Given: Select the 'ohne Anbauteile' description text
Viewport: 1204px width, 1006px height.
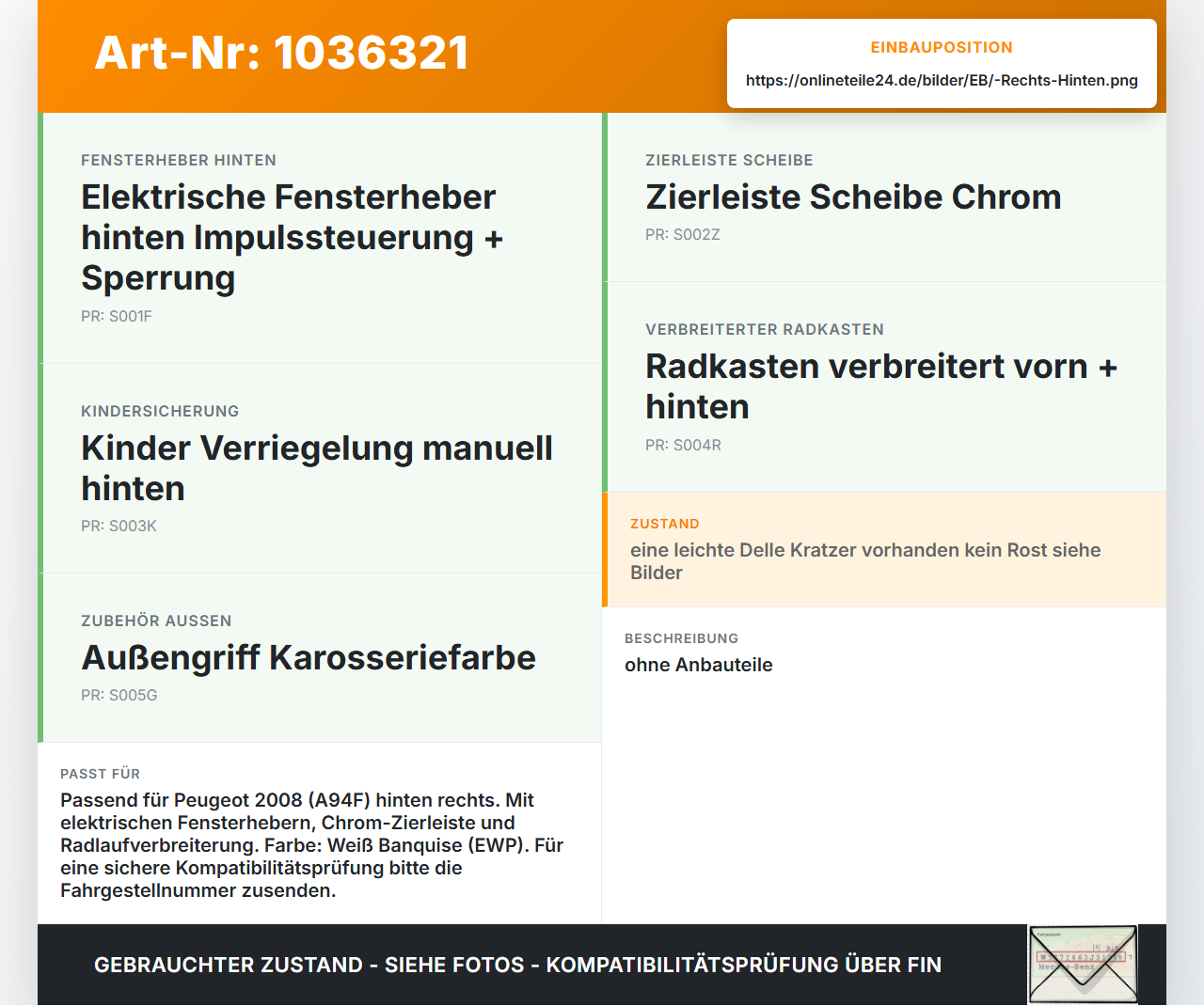Looking at the screenshot, I should click(x=699, y=665).
